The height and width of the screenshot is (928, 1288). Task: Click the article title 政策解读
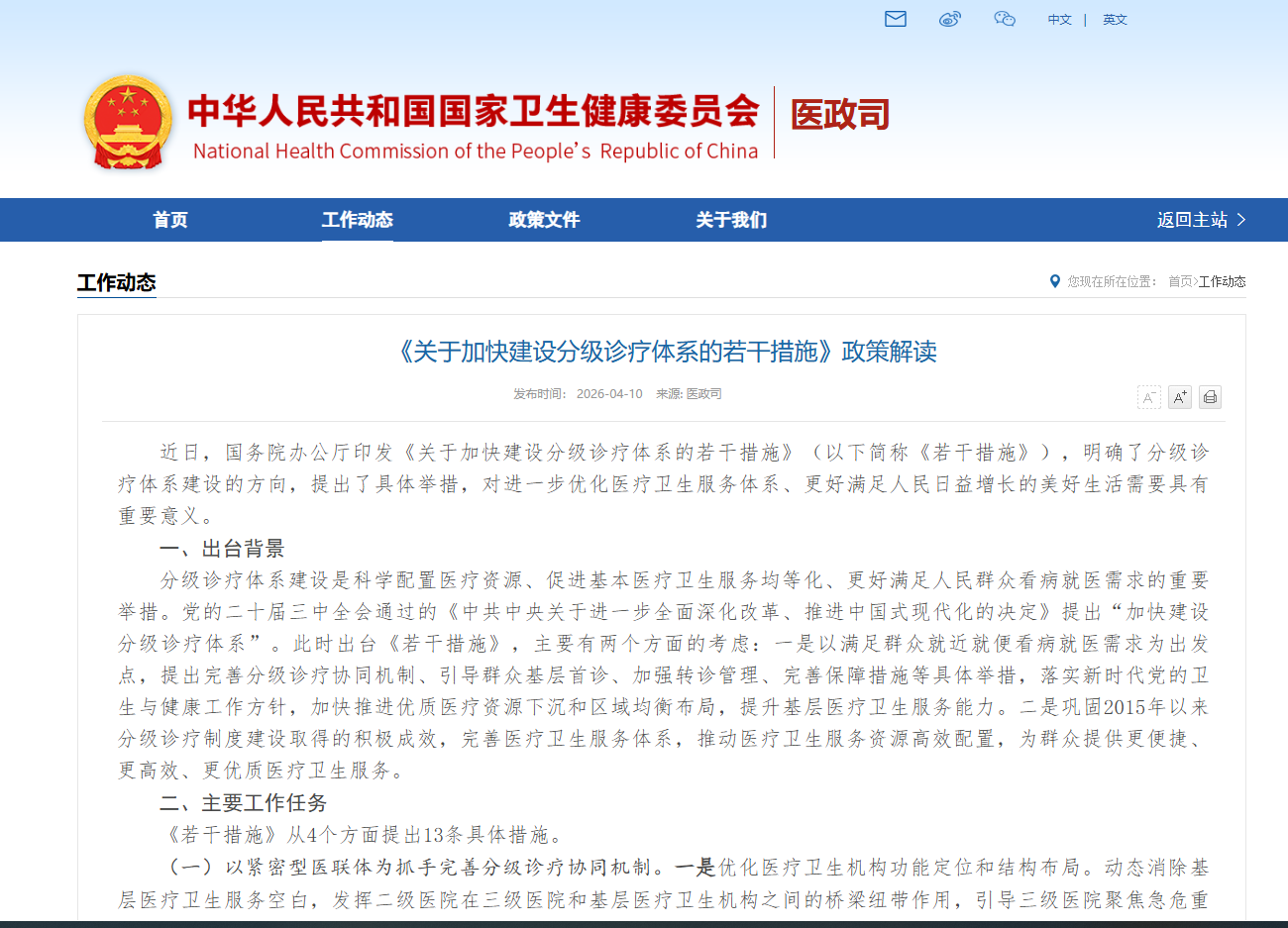[666, 352]
